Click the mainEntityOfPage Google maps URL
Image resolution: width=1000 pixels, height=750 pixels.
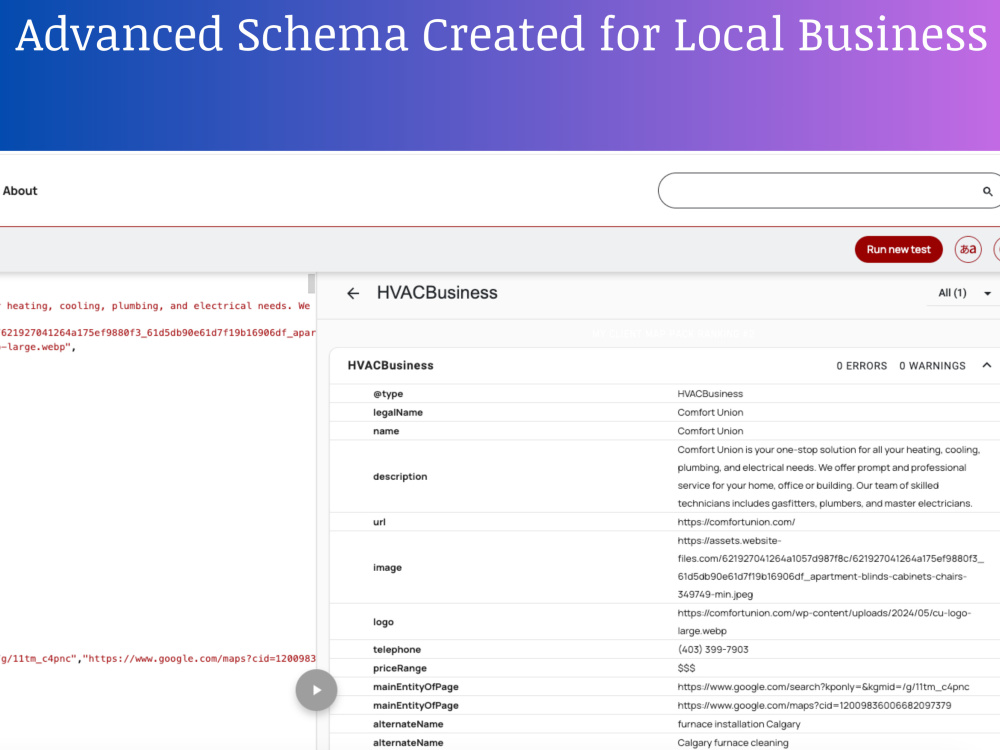[814, 705]
